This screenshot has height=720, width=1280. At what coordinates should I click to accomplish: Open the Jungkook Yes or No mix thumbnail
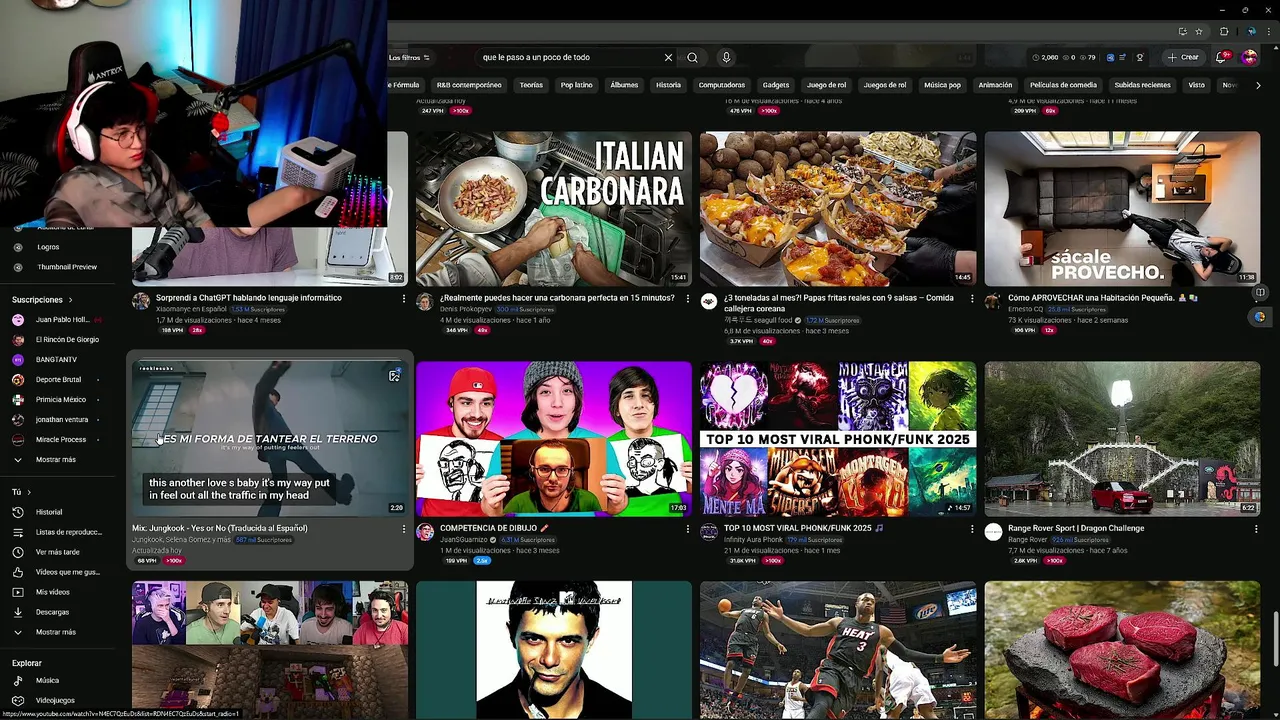[x=270, y=439]
